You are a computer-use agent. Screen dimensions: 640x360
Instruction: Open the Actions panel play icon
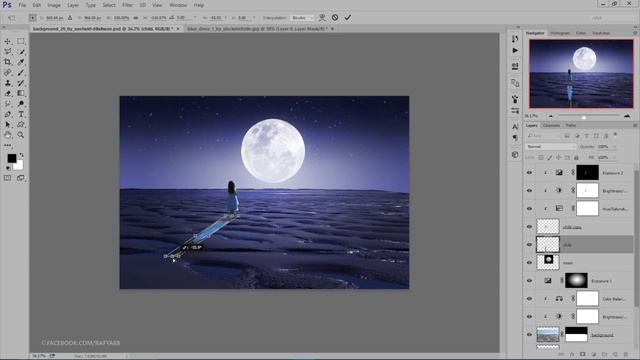515,51
